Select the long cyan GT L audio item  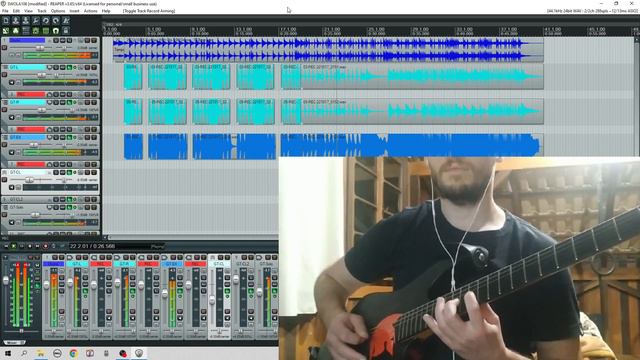point(422,76)
